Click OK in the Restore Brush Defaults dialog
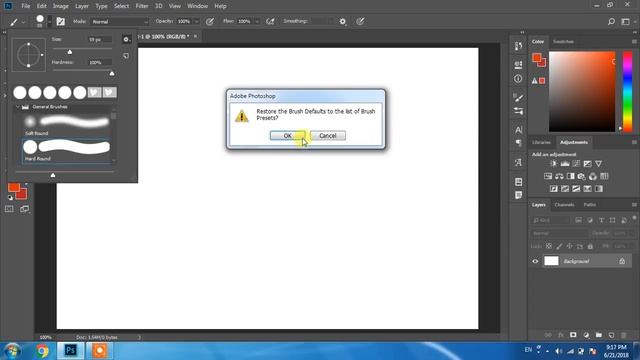640x360 pixels. point(287,136)
